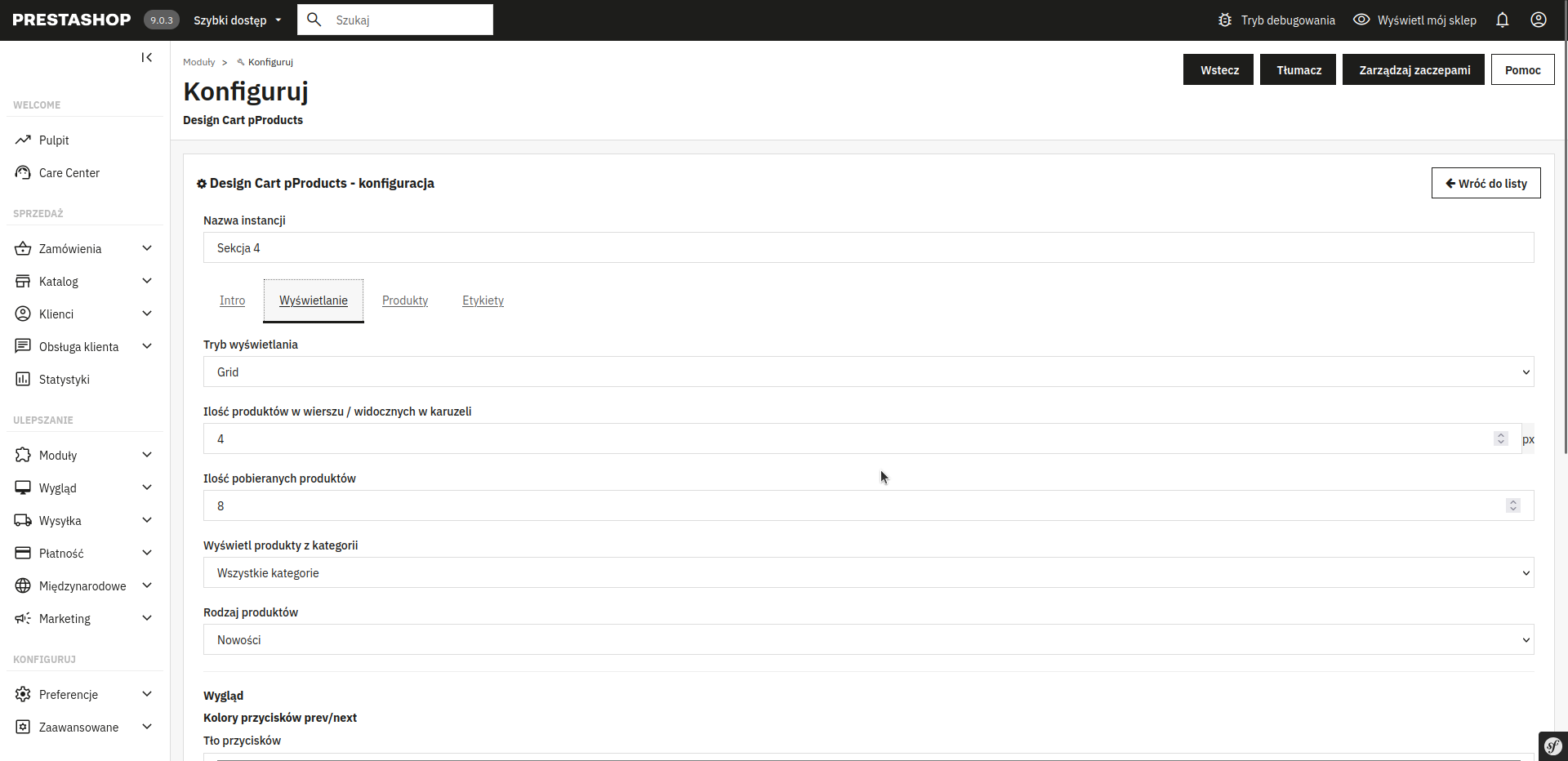
Task: Click the Pomoc button
Action: tap(1523, 69)
